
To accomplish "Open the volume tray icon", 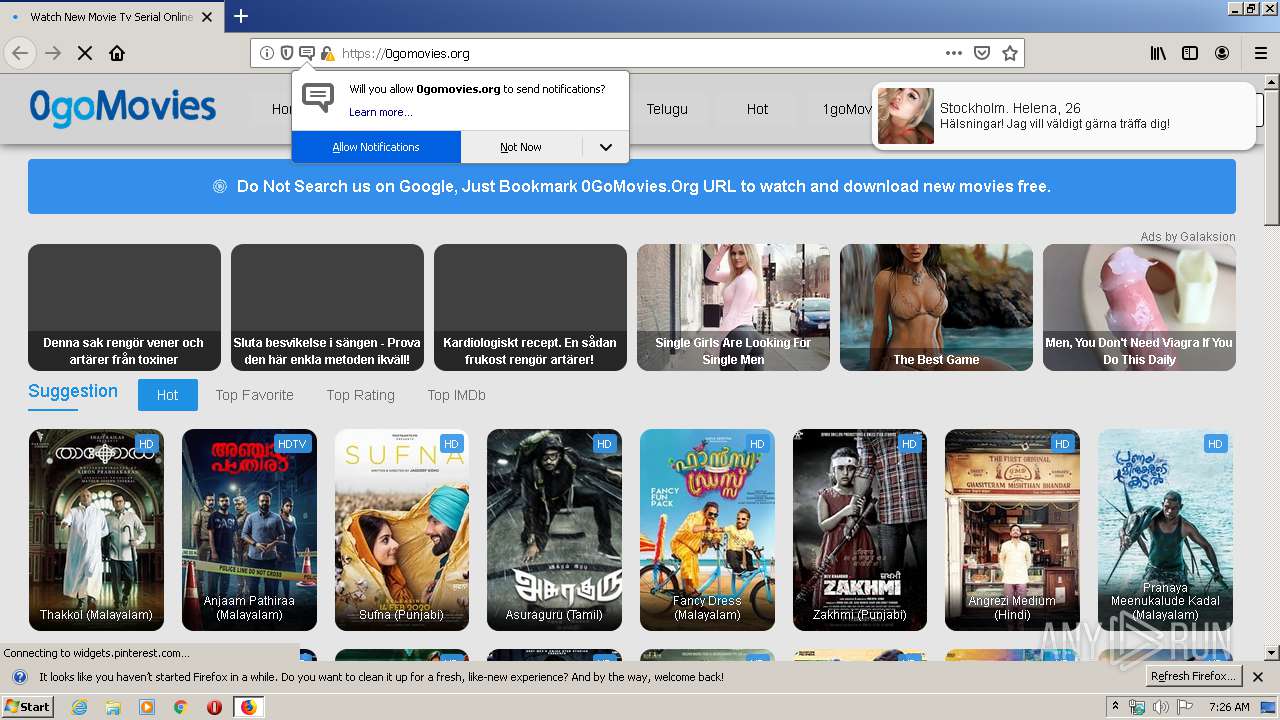I will point(1160,707).
